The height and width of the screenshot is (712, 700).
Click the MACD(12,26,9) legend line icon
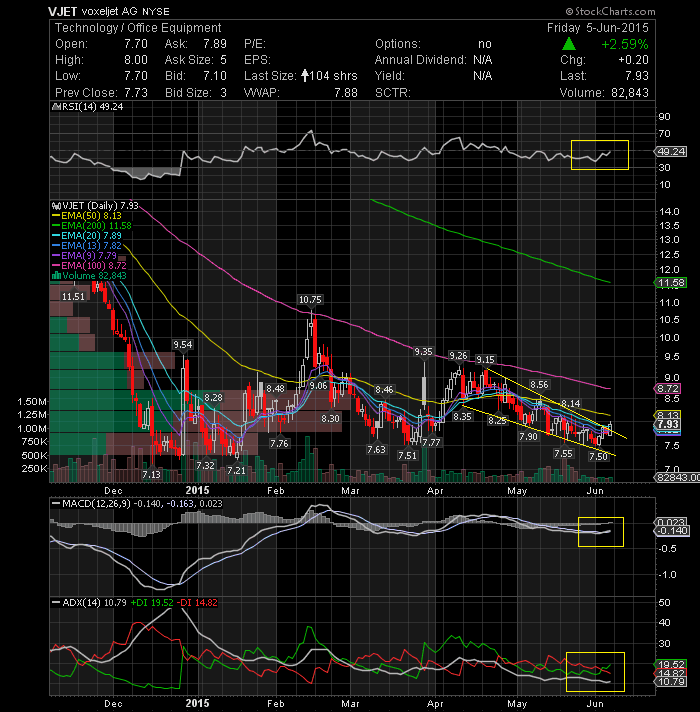(x=56, y=504)
